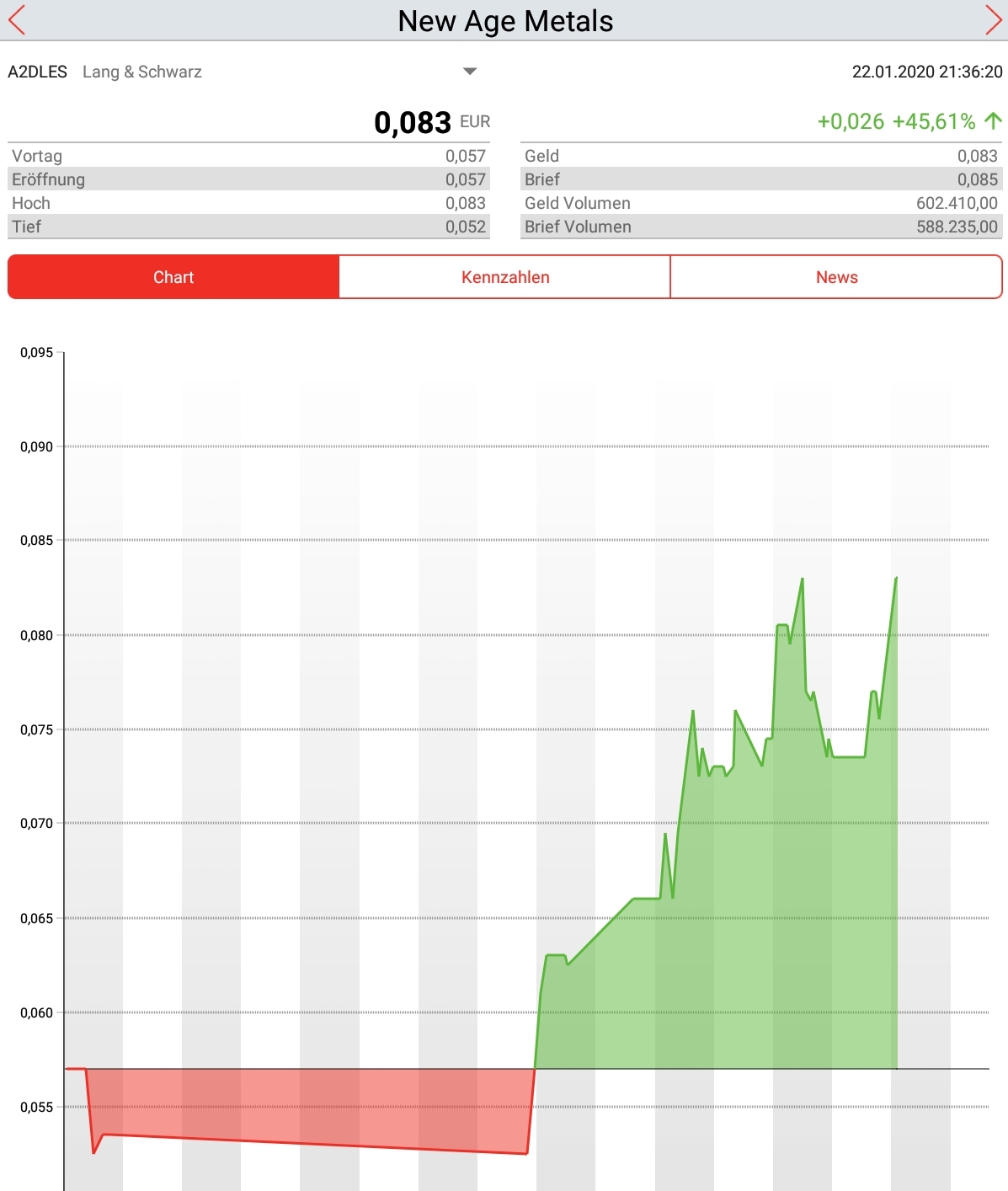Image resolution: width=1008 pixels, height=1191 pixels.
Task: Open the News tab
Action: click(x=836, y=277)
